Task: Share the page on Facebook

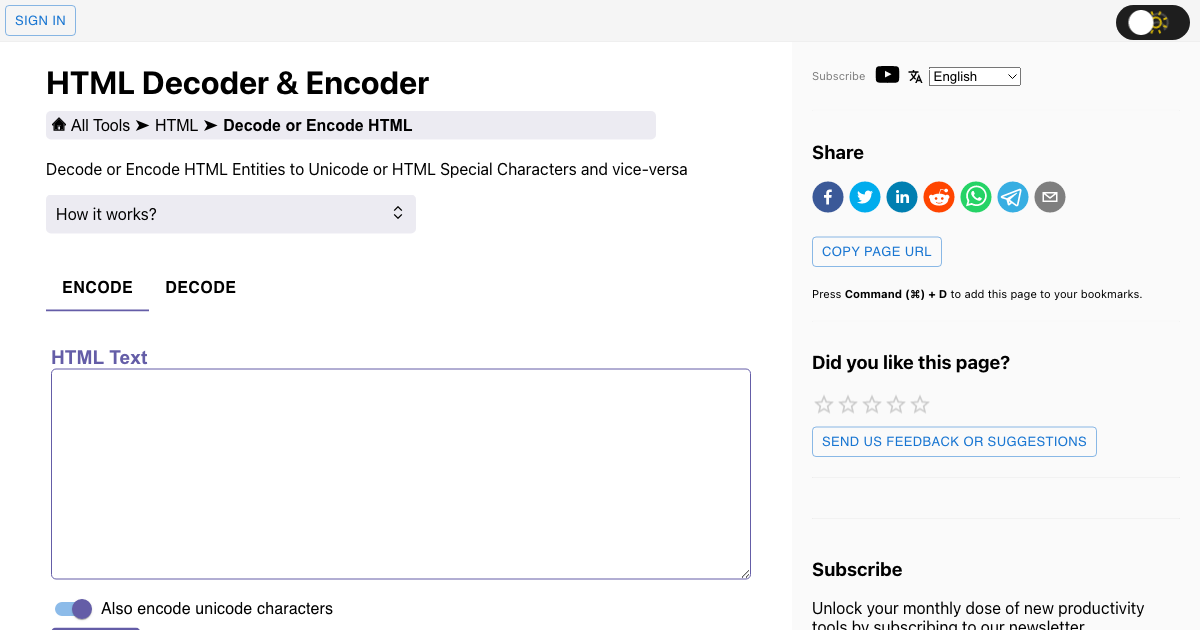Action: pos(827,197)
